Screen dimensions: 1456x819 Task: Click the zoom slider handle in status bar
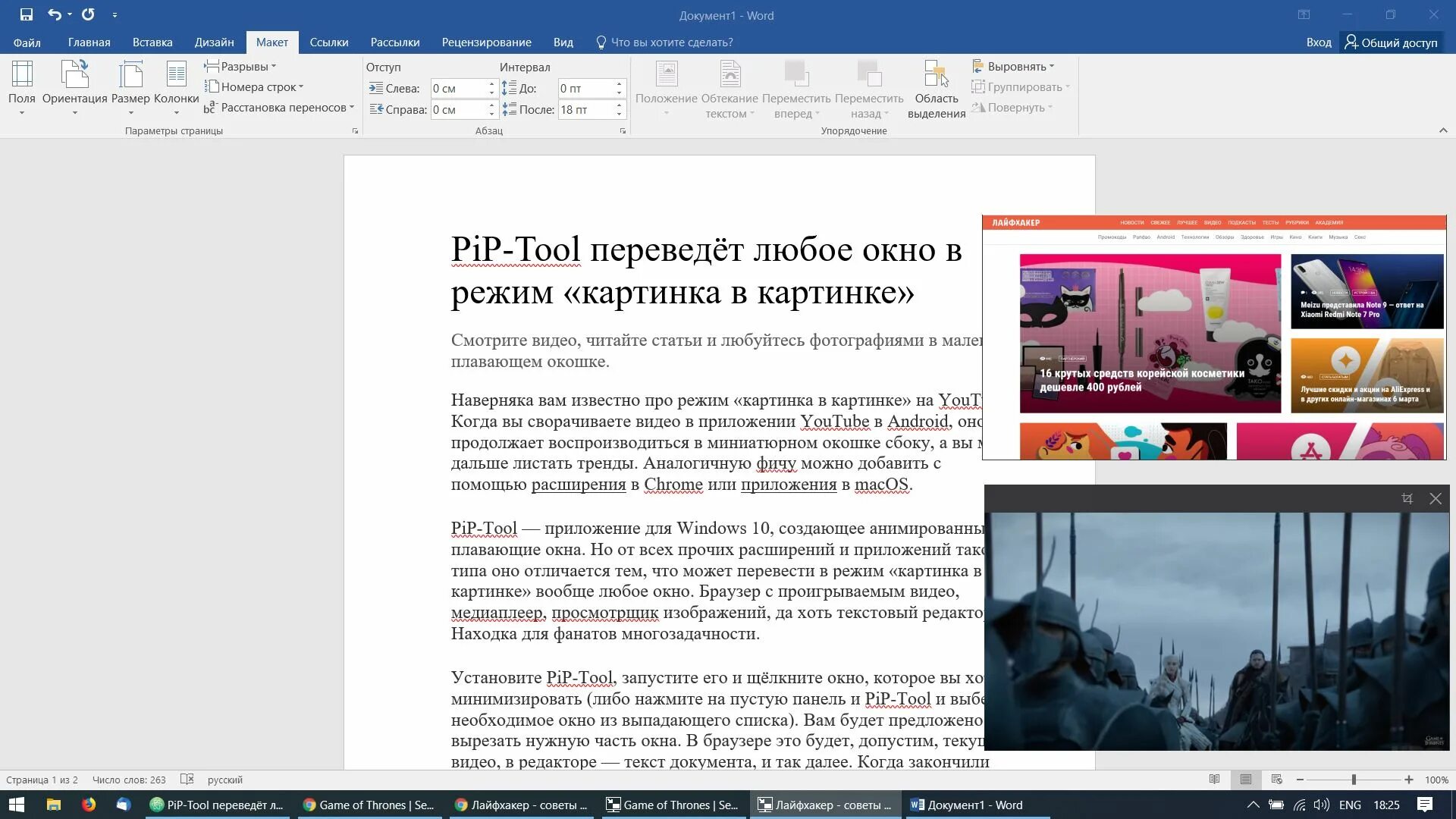(1353, 780)
